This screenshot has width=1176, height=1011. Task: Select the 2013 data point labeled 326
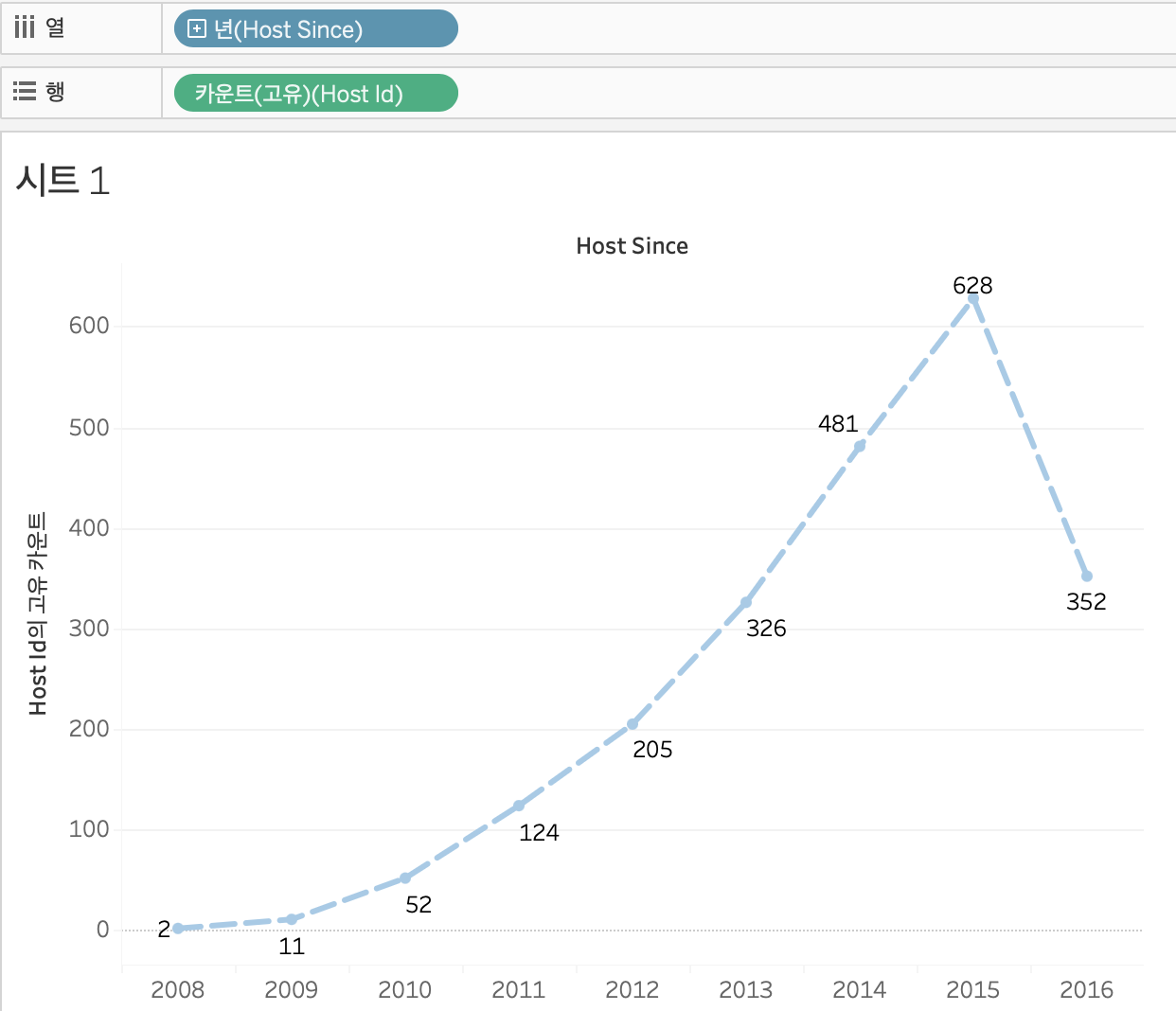(x=746, y=603)
